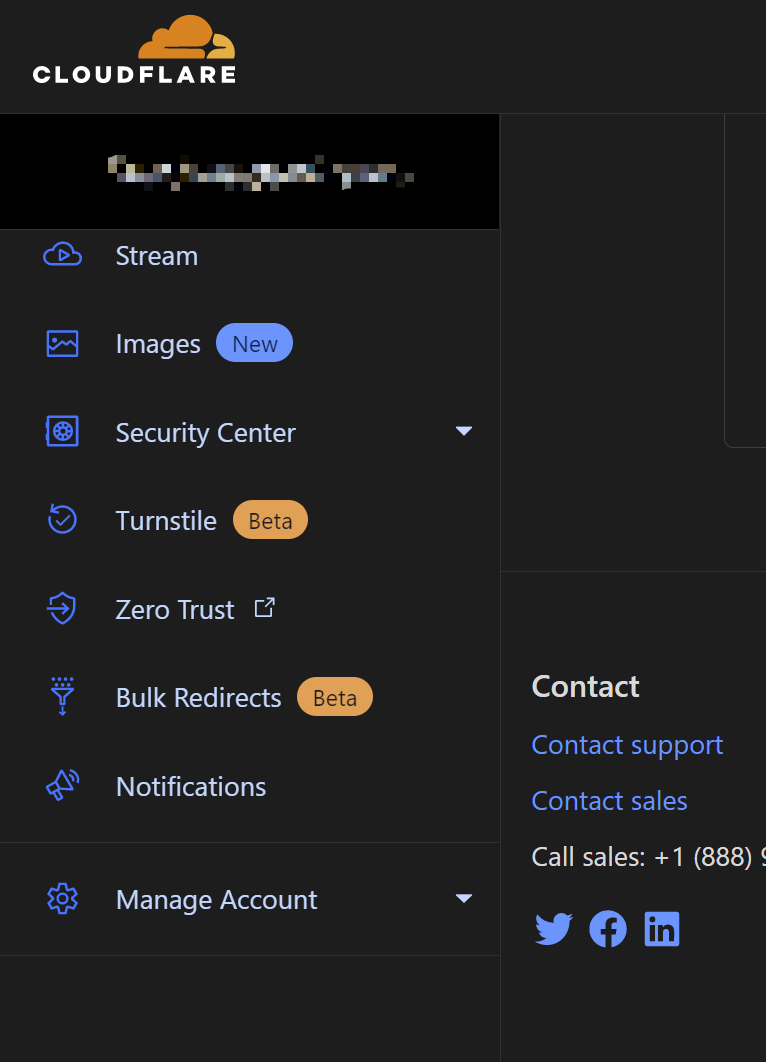This screenshot has height=1062, width=766.
Task: Click the Notifications megaphone icon
Action: tap(62, 786)
